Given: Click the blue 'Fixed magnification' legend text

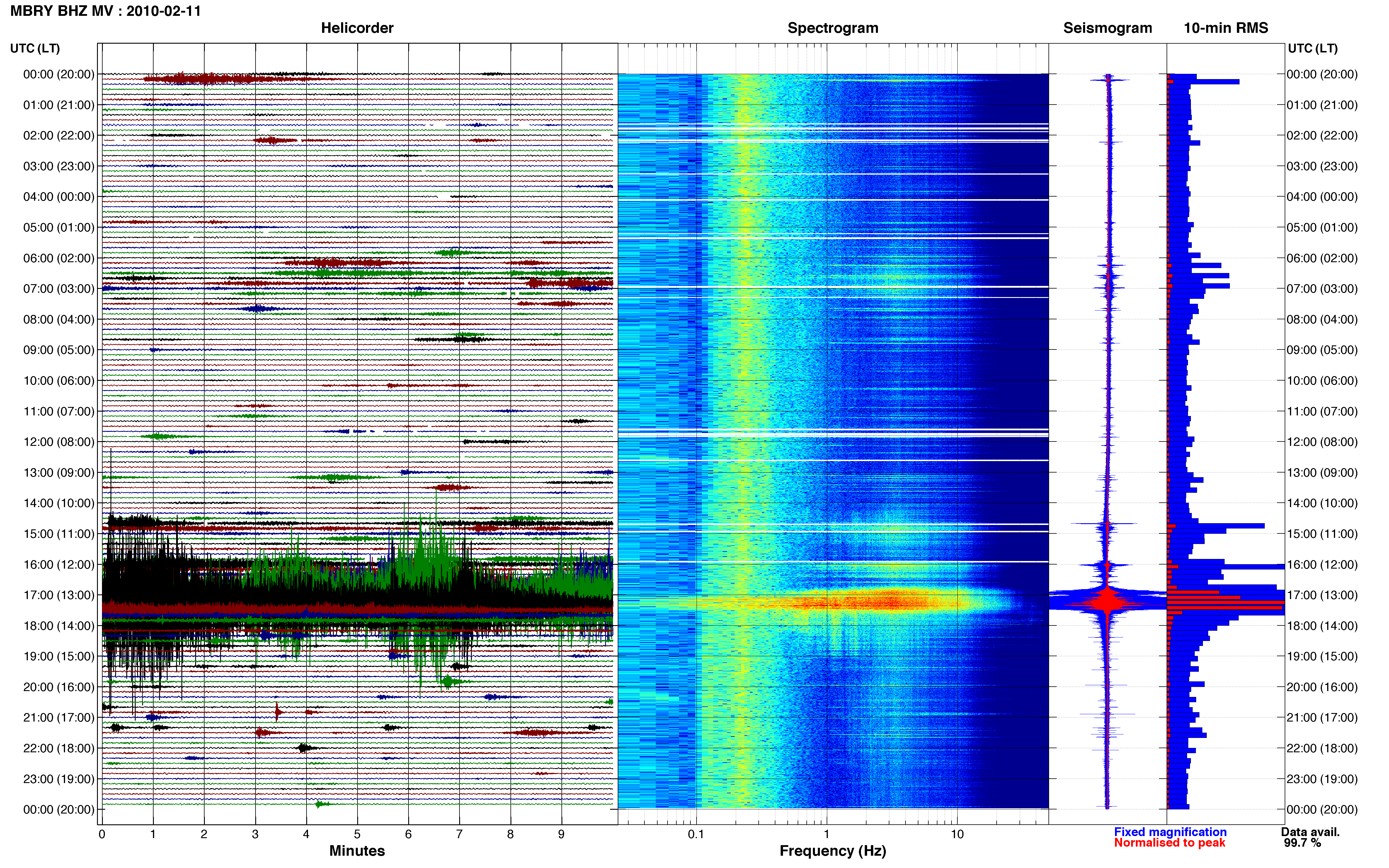Looking at the screenshot, I should tap(1170, 832).
